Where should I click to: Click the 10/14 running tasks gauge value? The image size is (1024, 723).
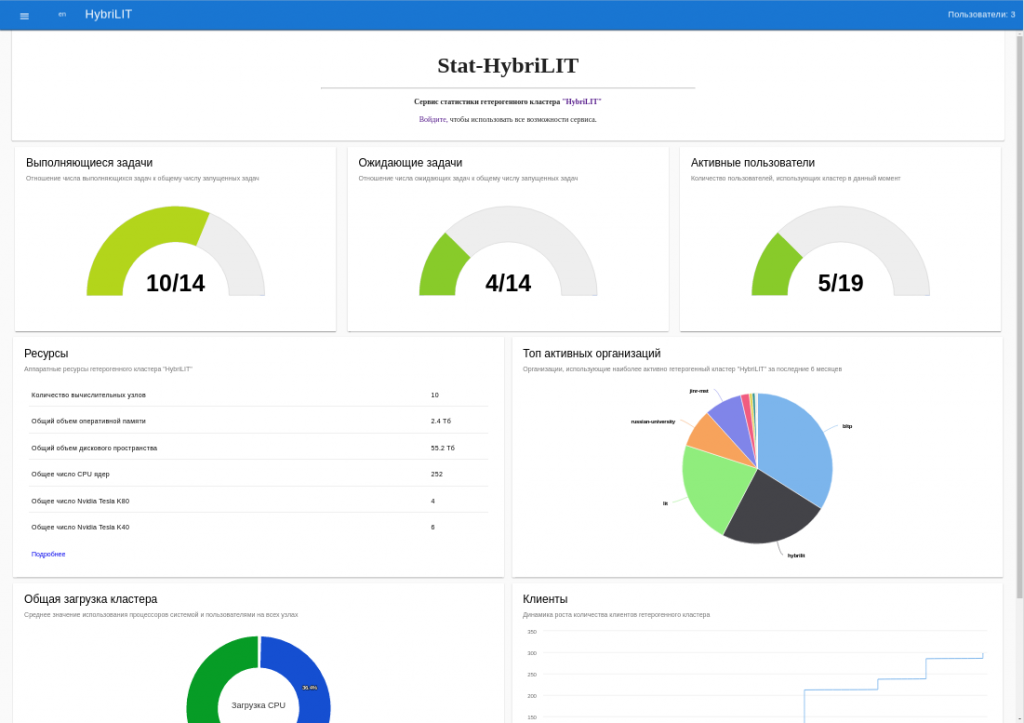(176, 283)
